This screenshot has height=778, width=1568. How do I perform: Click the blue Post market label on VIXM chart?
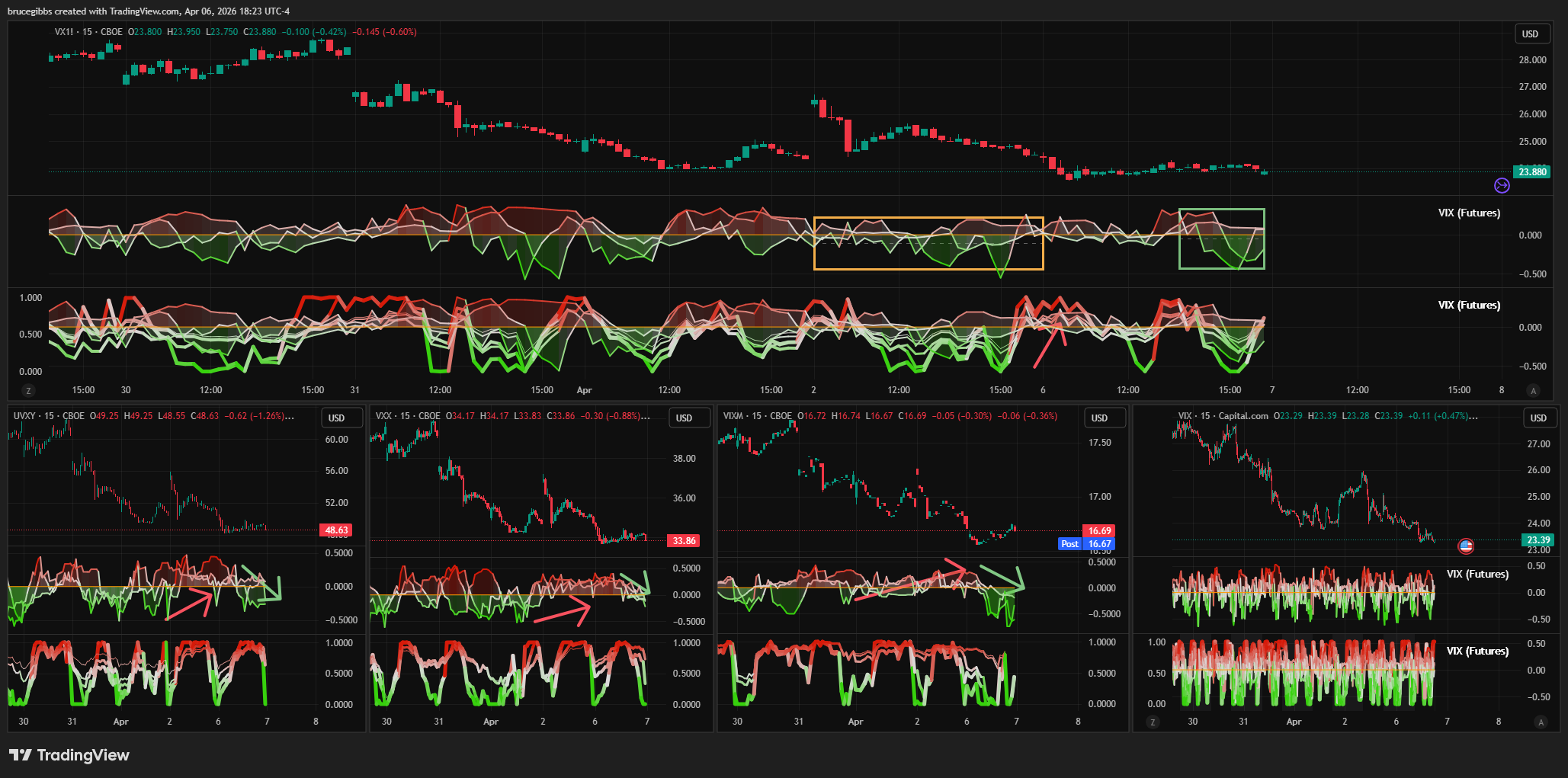(x=1069, y=544)
